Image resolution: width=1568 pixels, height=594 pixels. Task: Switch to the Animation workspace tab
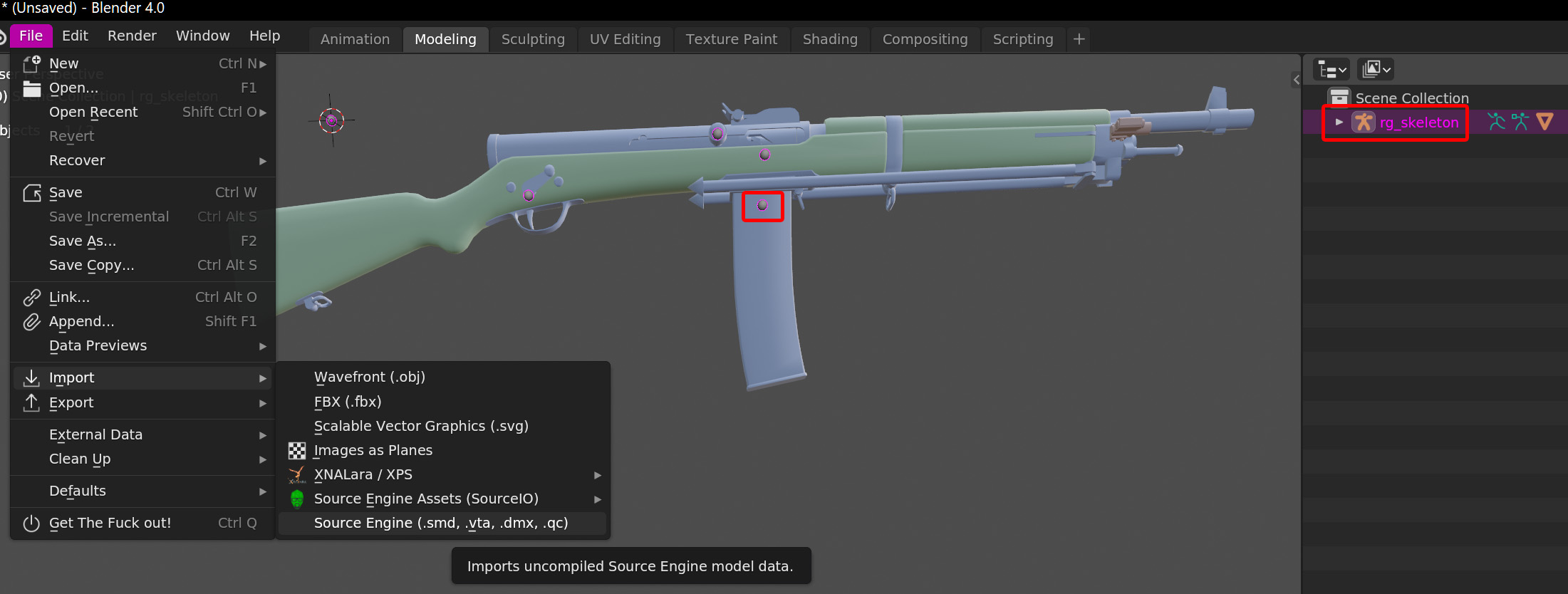point(355,39)
